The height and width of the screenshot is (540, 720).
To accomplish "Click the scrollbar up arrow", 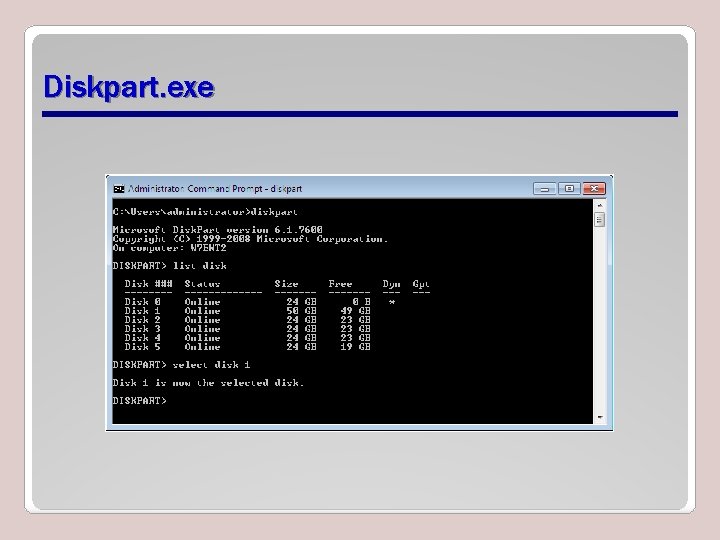I will pos(599,205).
